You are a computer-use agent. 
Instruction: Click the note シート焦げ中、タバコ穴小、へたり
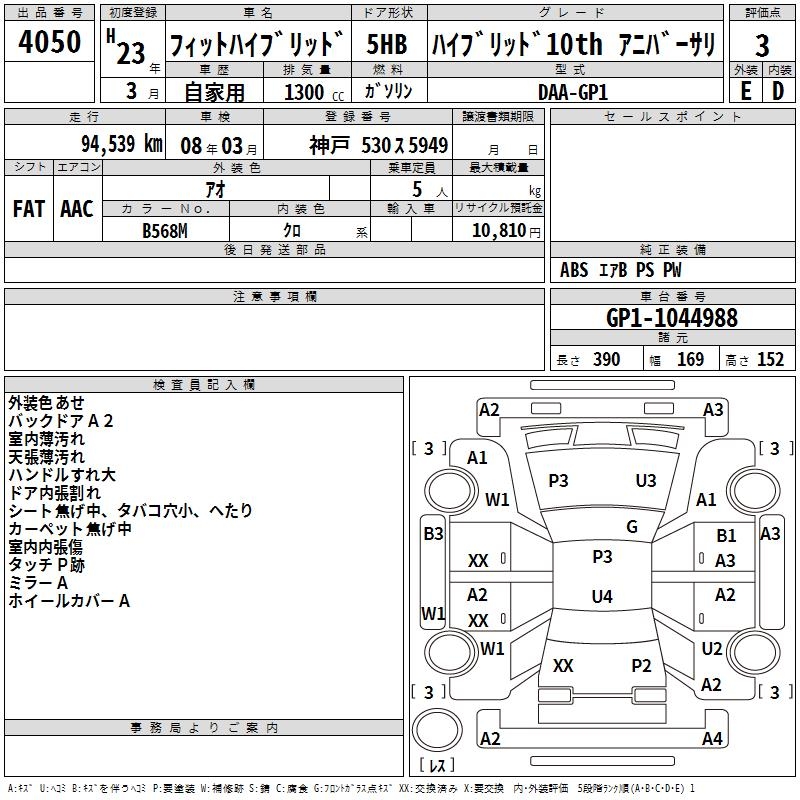pos(131,511)
